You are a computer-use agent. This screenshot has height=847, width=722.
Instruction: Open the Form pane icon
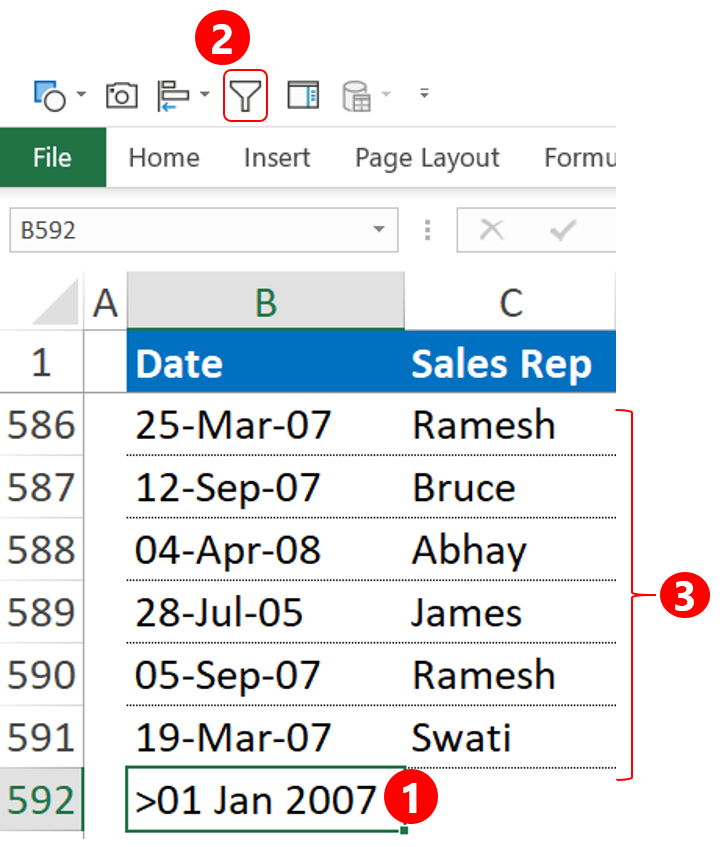(x=303, y=95)
